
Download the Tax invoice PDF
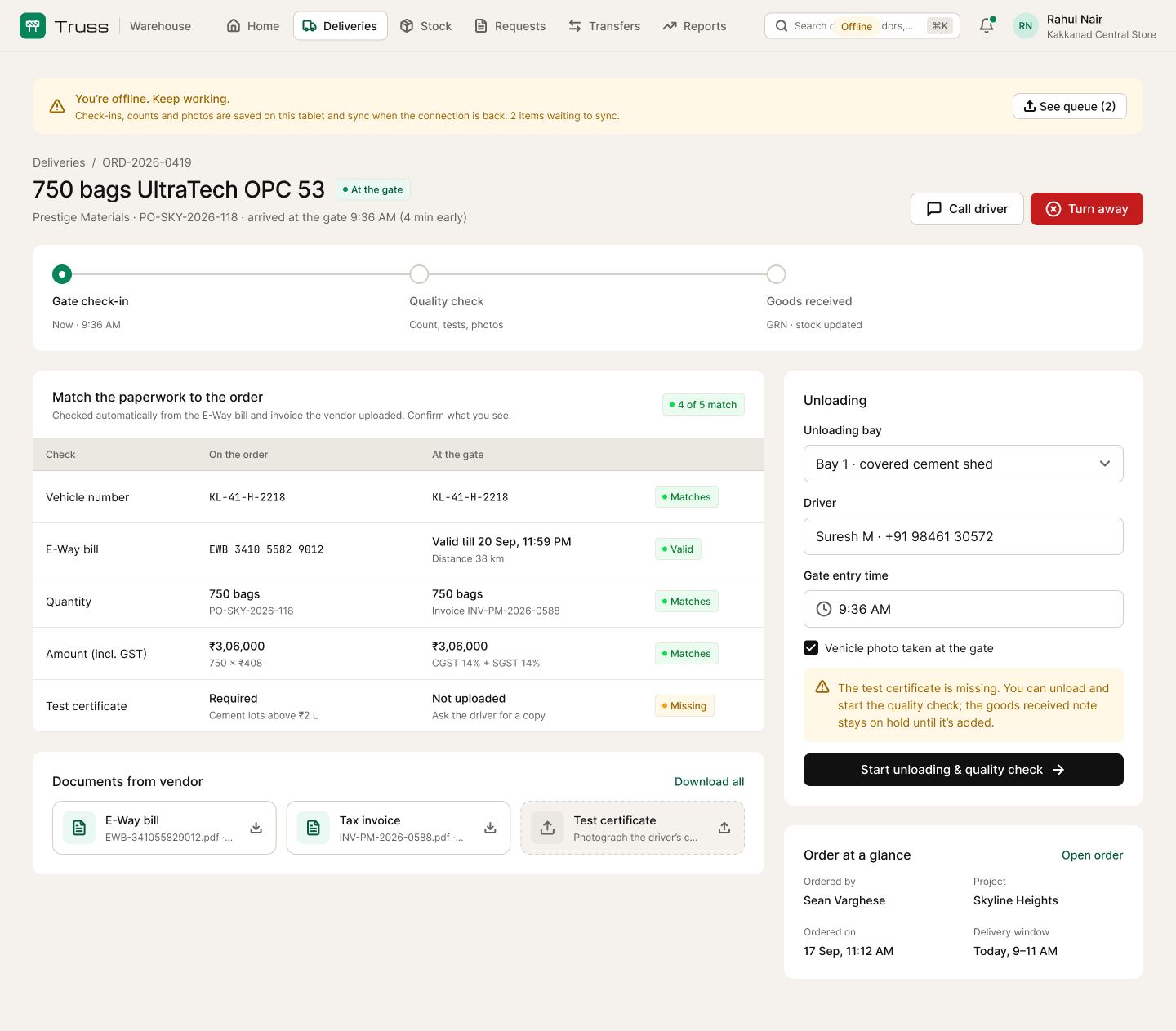click(491, 828)
